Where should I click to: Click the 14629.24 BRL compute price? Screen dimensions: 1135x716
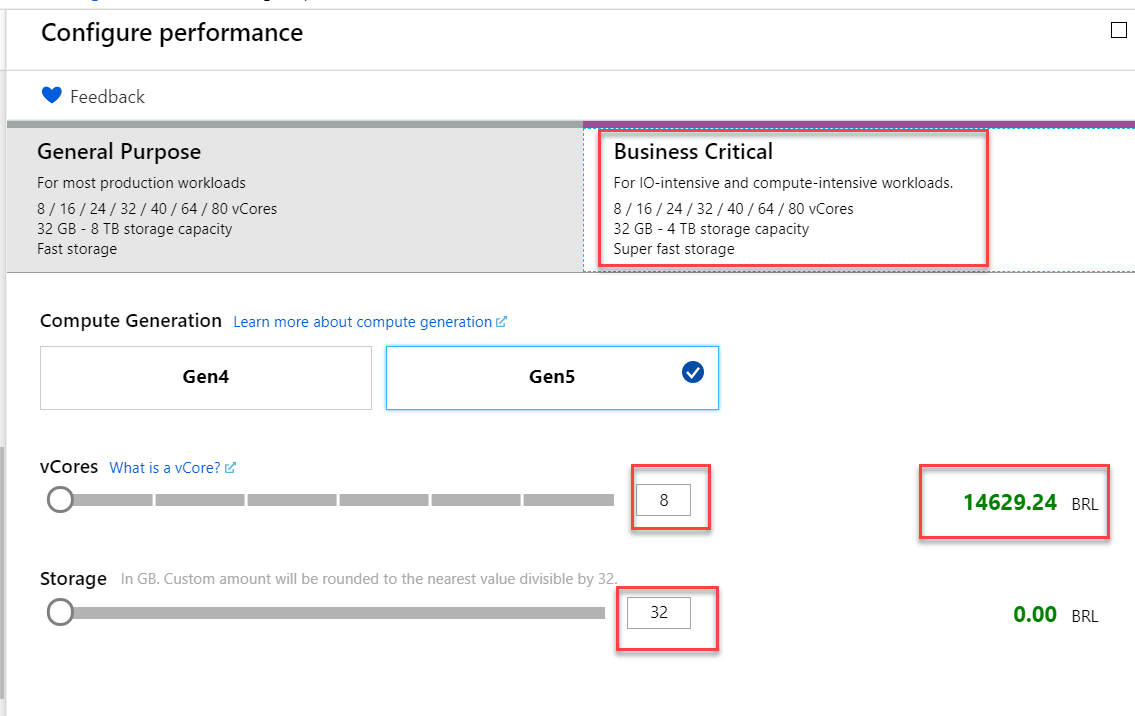coord(1010,503)
